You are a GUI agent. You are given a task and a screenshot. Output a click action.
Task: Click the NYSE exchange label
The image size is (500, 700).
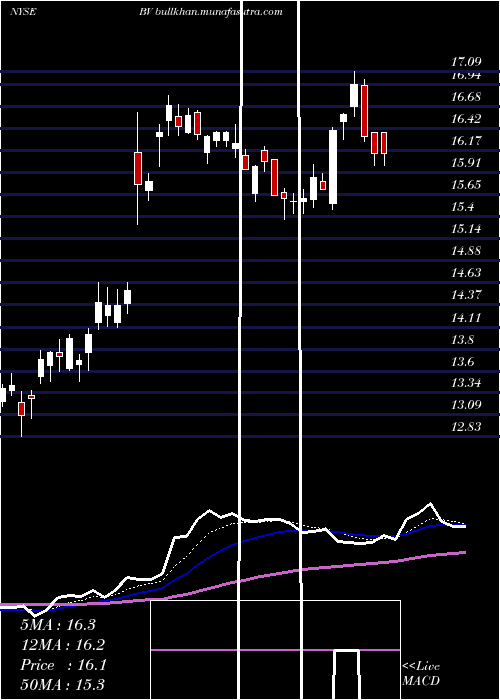(23, 12)
